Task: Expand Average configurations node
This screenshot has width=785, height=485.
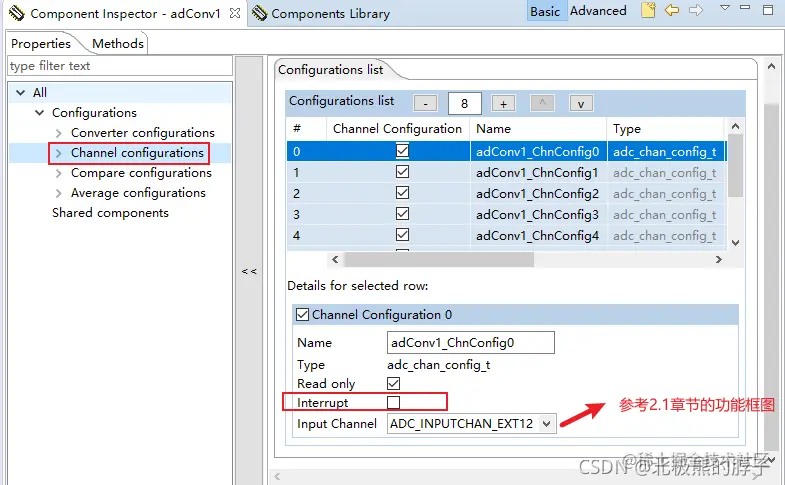Action: coord(59,193)
